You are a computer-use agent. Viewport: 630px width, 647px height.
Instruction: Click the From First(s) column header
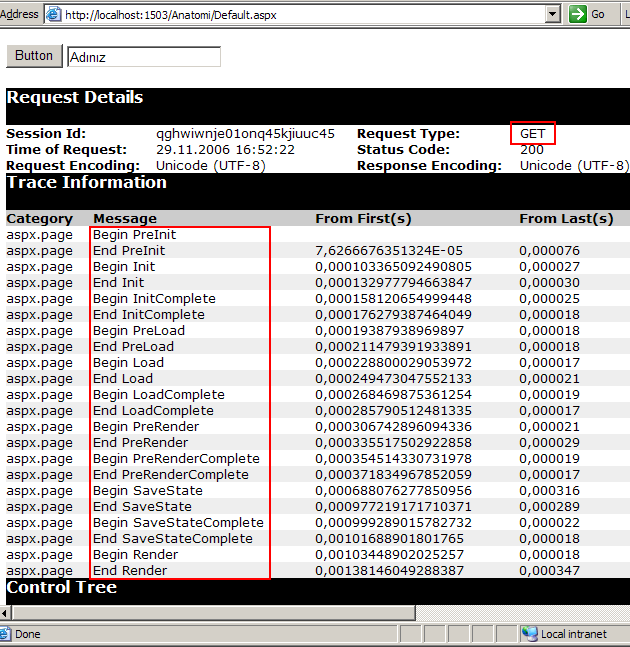click(363, 218)
